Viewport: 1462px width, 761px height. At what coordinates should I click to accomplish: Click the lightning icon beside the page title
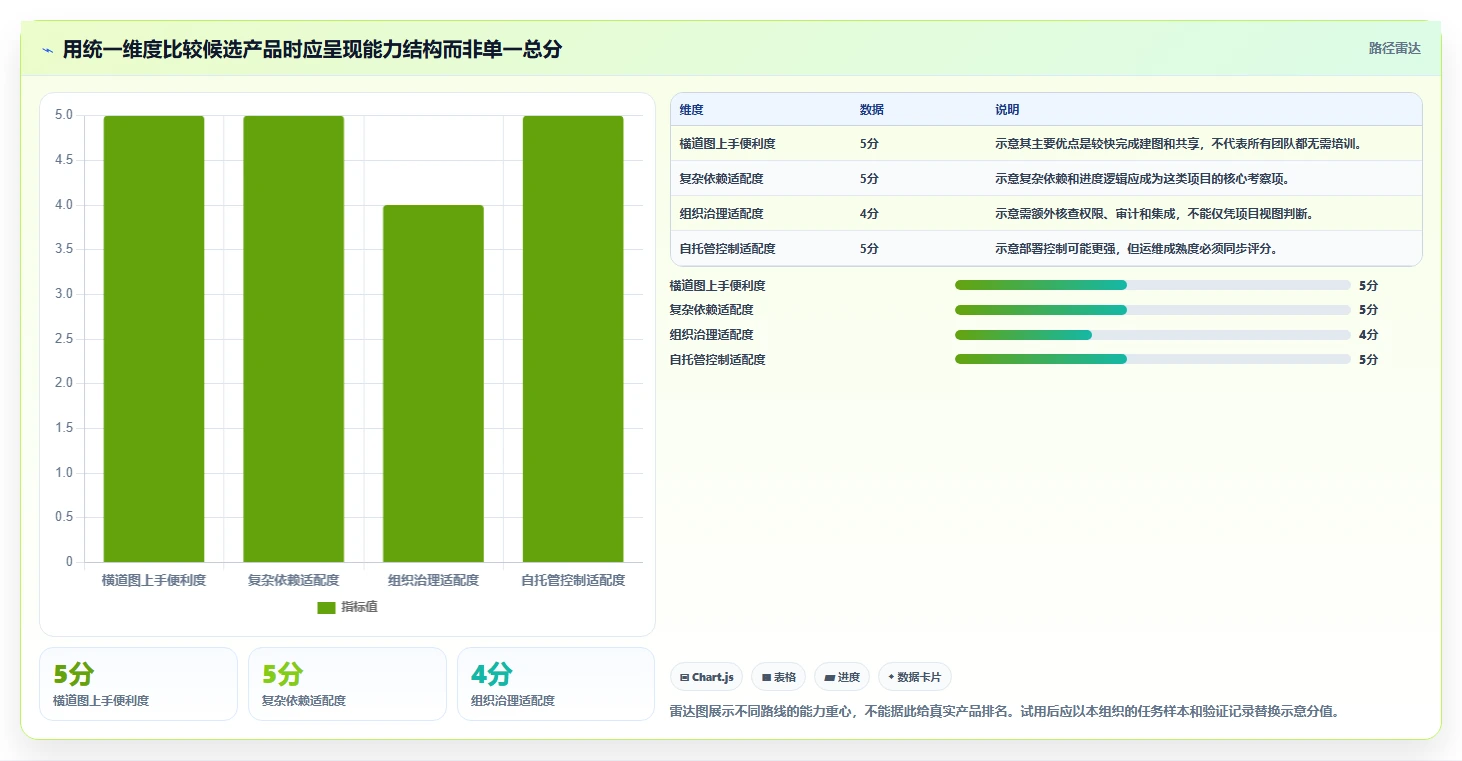click(x=48, y=49)
